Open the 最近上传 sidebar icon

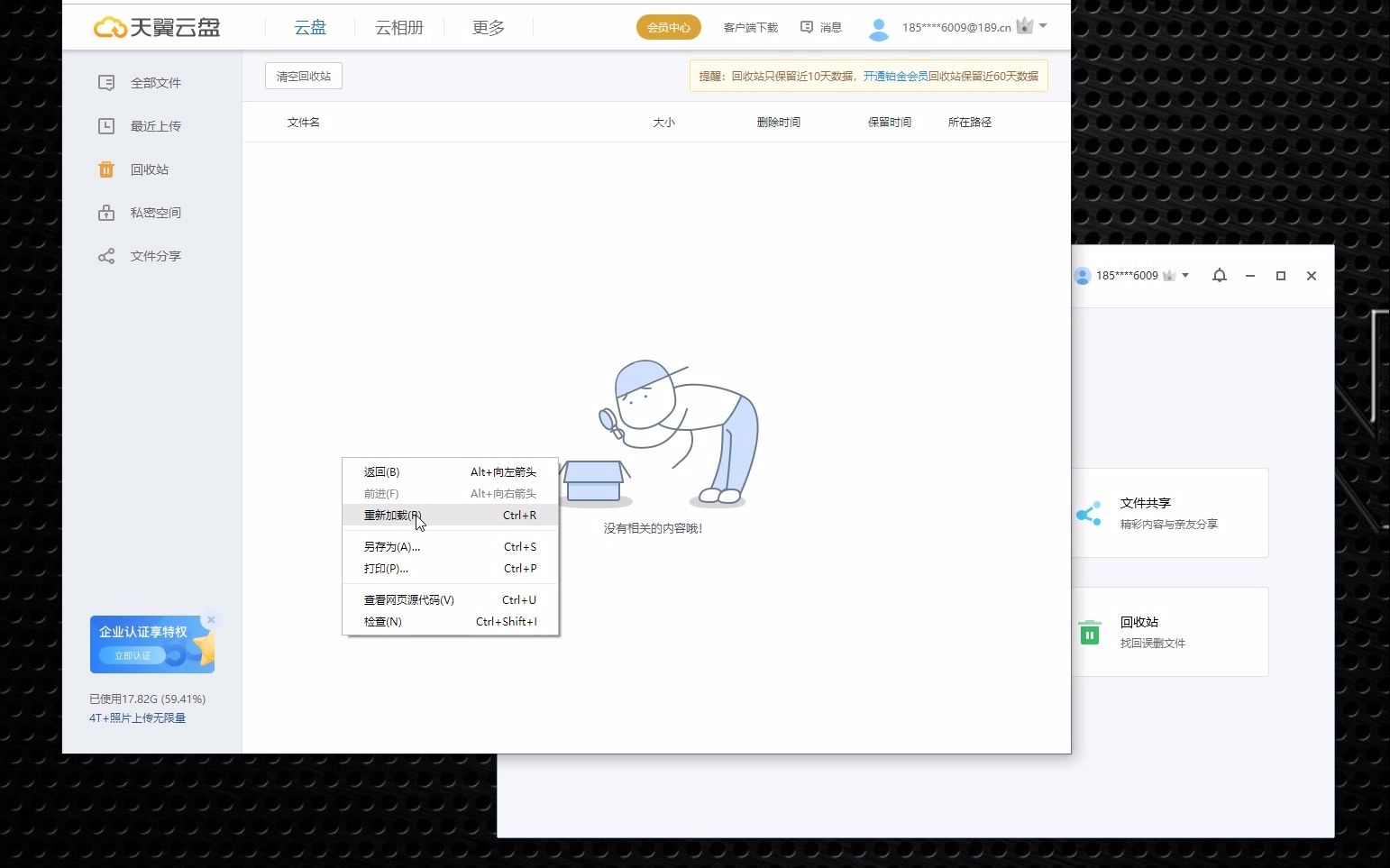pyautogui.click(x=106, y=126)
